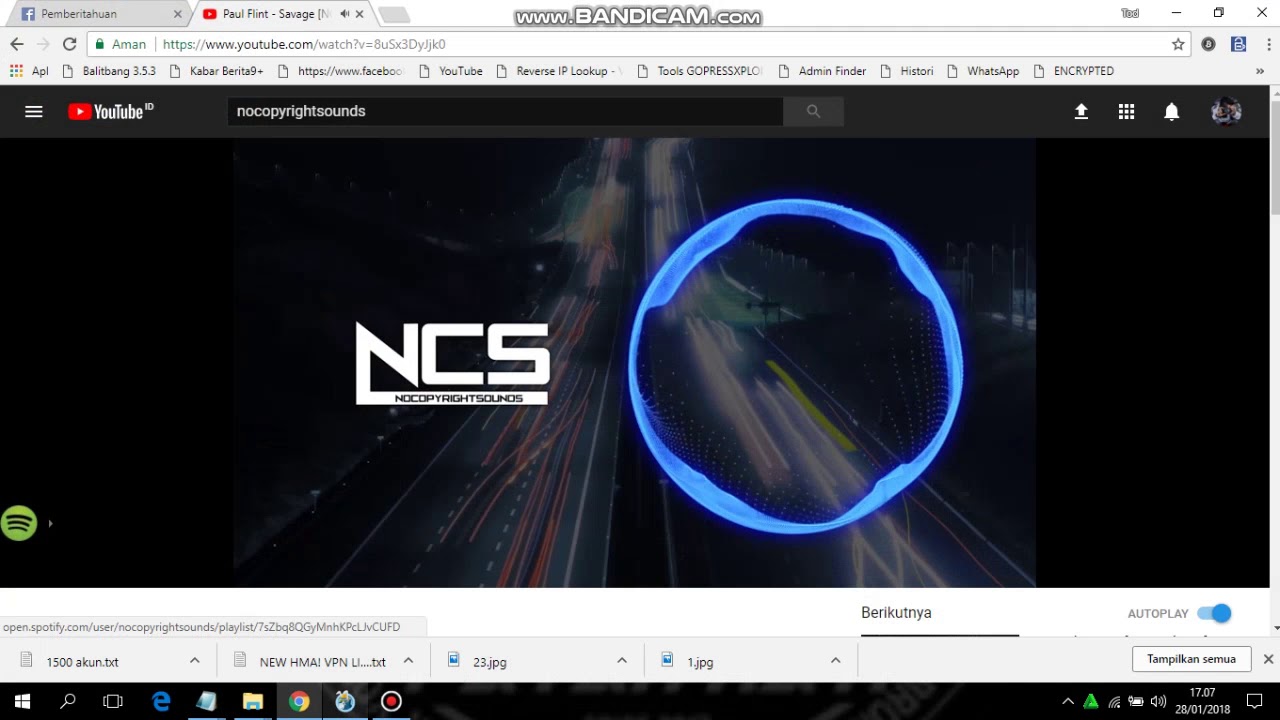
Task: Open the YouTube upload video icon
Action: pyautogui.click(x=1081, y=112)
